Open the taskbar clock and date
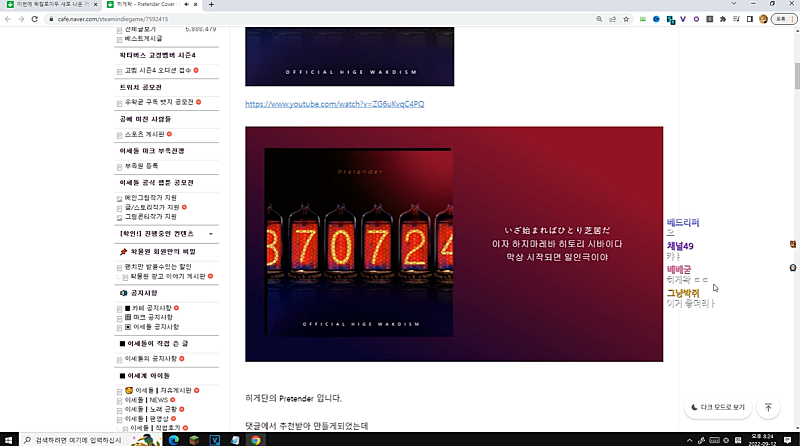 [x=762, y=440]
